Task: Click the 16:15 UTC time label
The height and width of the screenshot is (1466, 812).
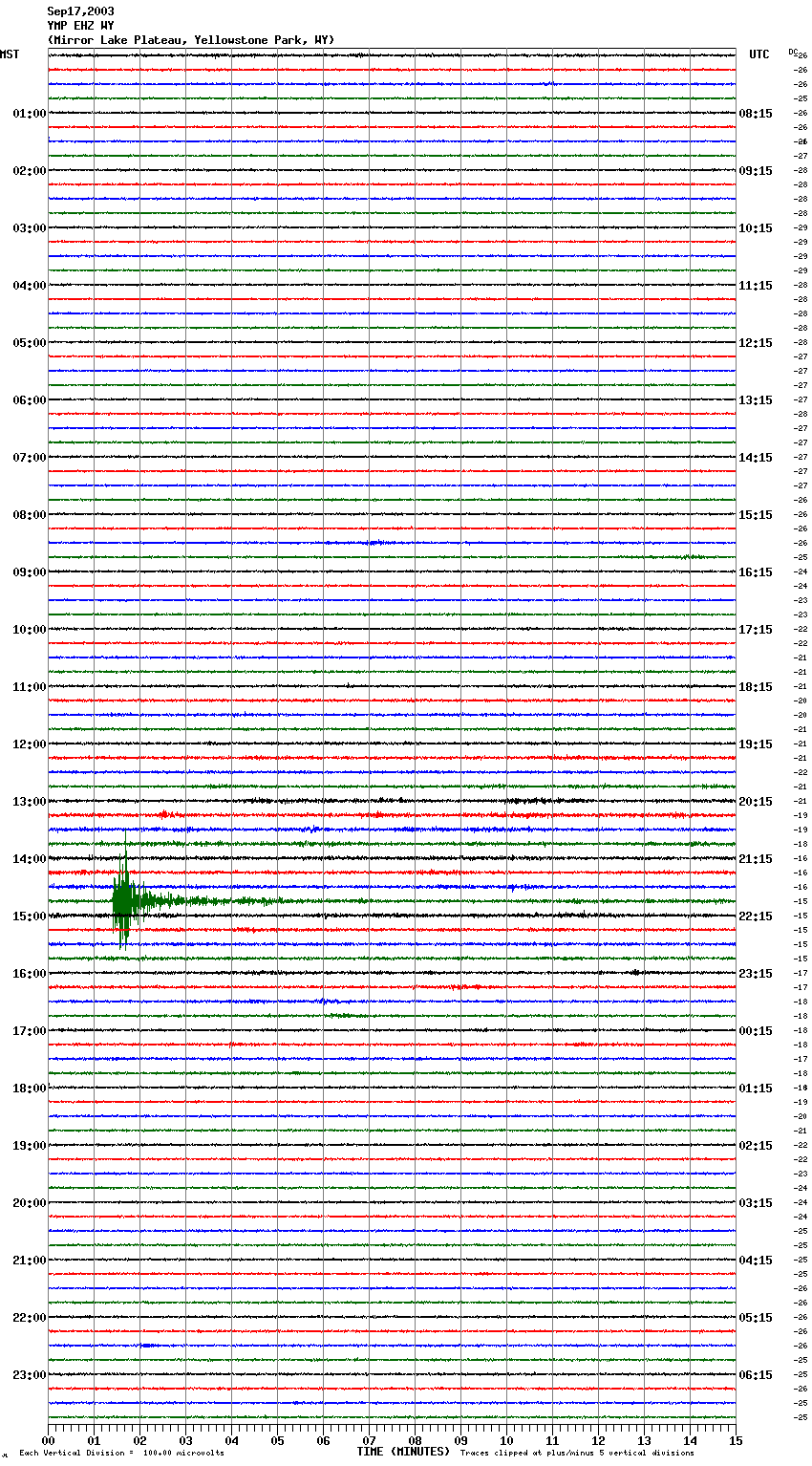Action: [x=756, y=572]
